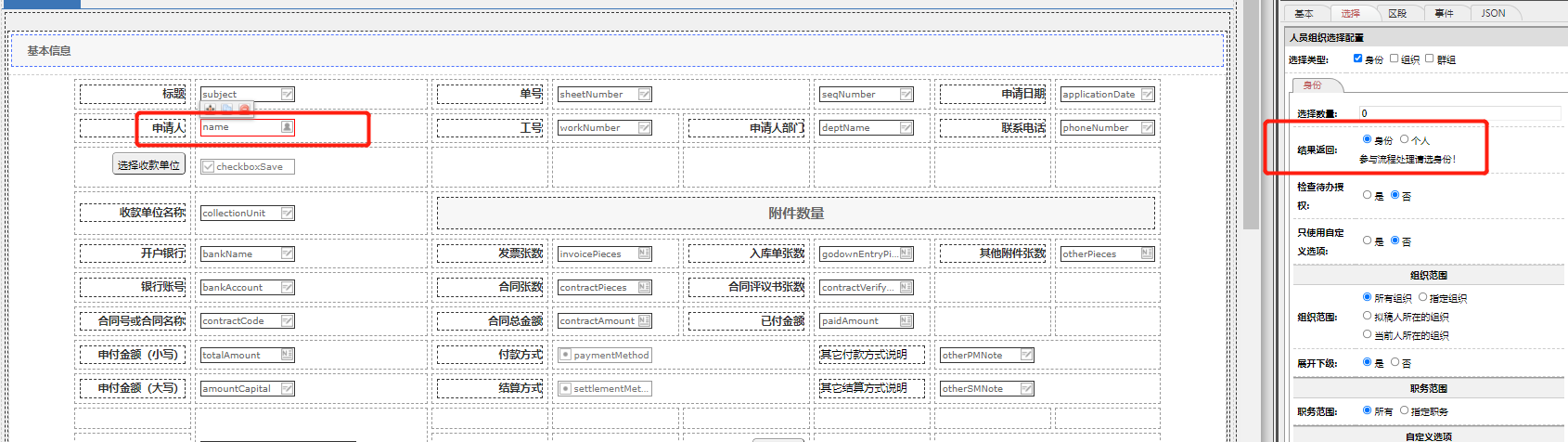
Task: Select the contractVerify... number field
Action: click(x=867, y=287)
